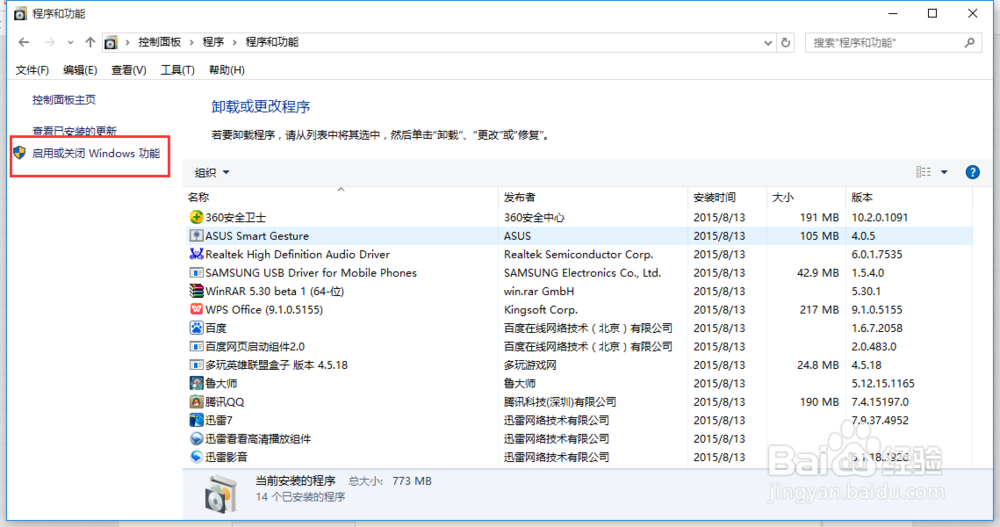Open the 查看(V) menu
The height and width of the screenshot is (527, 1000).
(x=128, y=70)
